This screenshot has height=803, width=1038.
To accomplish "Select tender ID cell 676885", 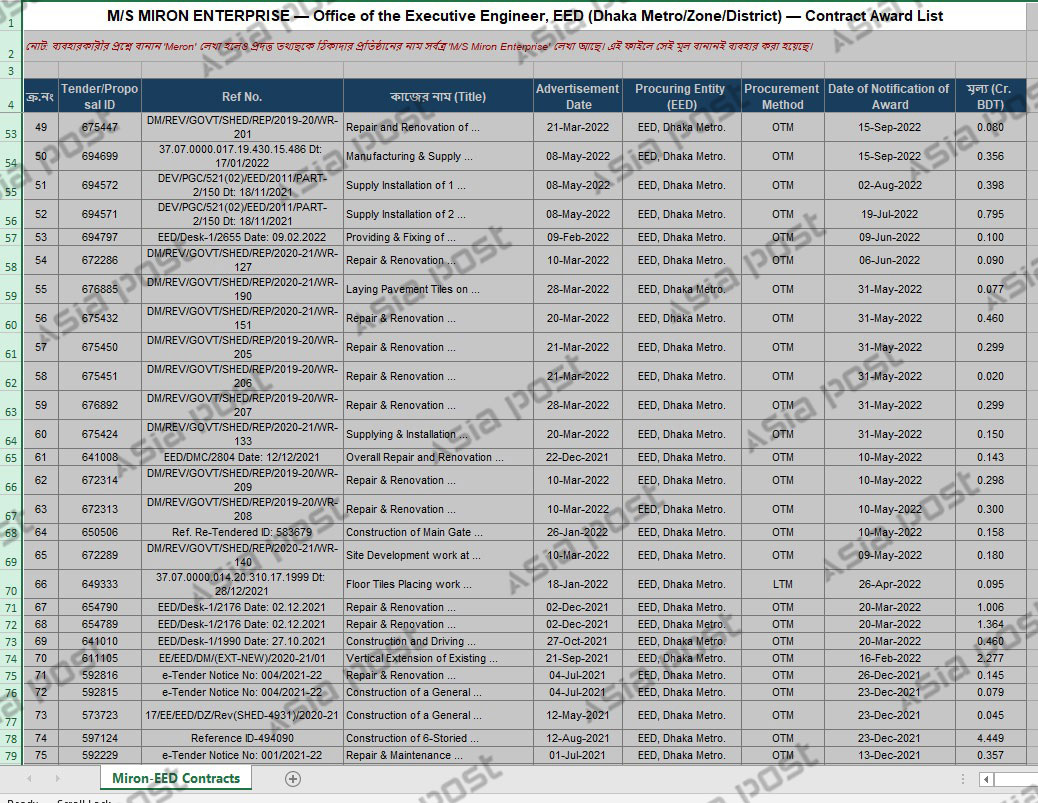I will point(99,289).
